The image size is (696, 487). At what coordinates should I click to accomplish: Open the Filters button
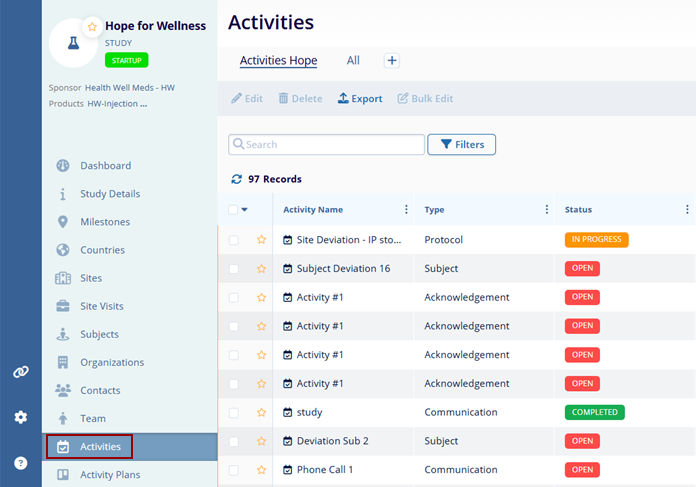tap(461, 145)
